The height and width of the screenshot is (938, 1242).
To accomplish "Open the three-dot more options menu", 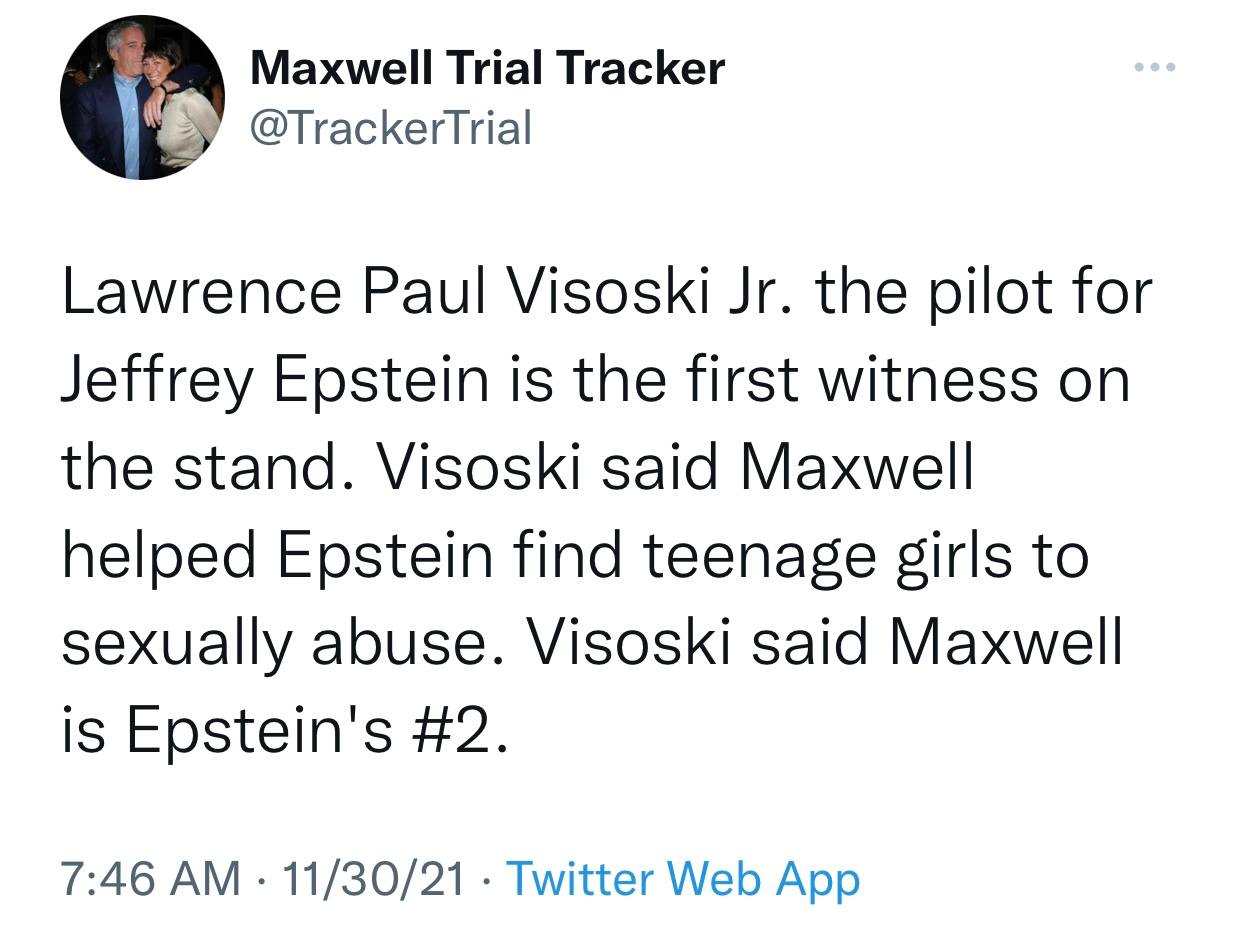I will click(1157, 67).
